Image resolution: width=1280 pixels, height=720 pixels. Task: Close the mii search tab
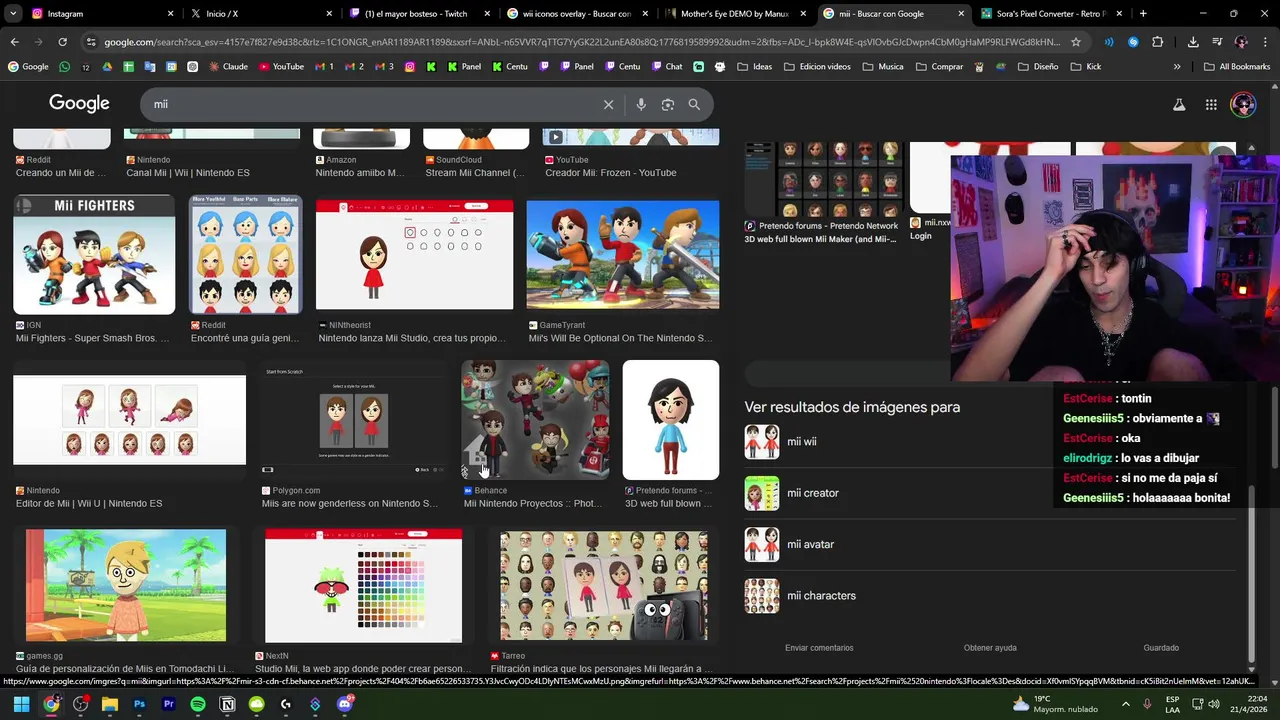961,14
